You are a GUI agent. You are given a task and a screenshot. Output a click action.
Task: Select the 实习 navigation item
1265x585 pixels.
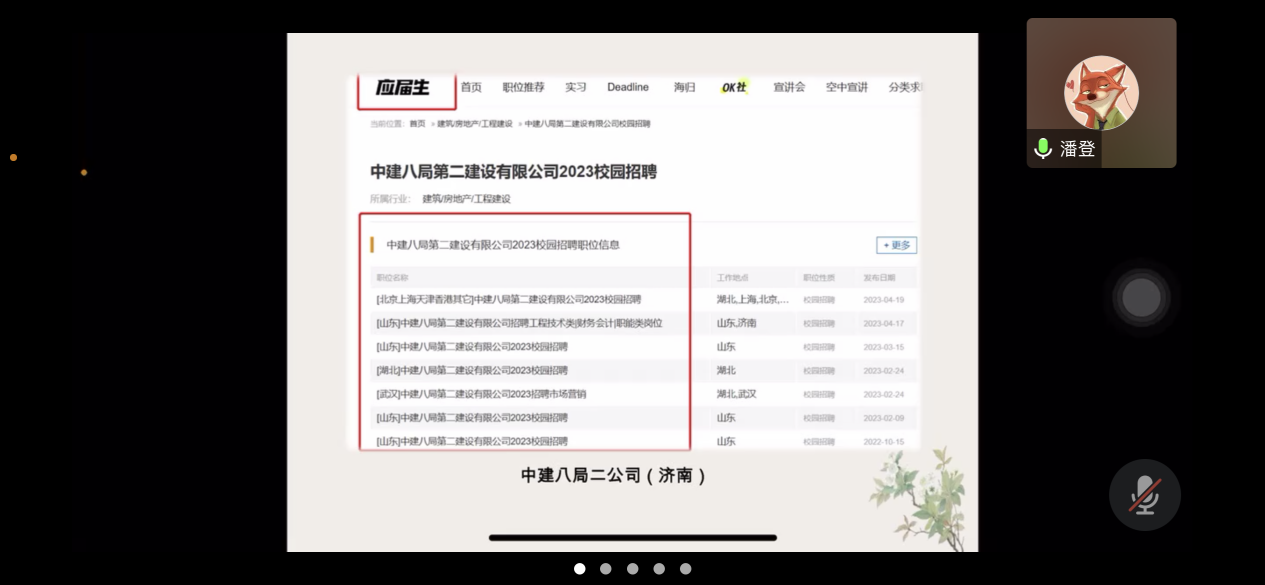coord(576,88)
